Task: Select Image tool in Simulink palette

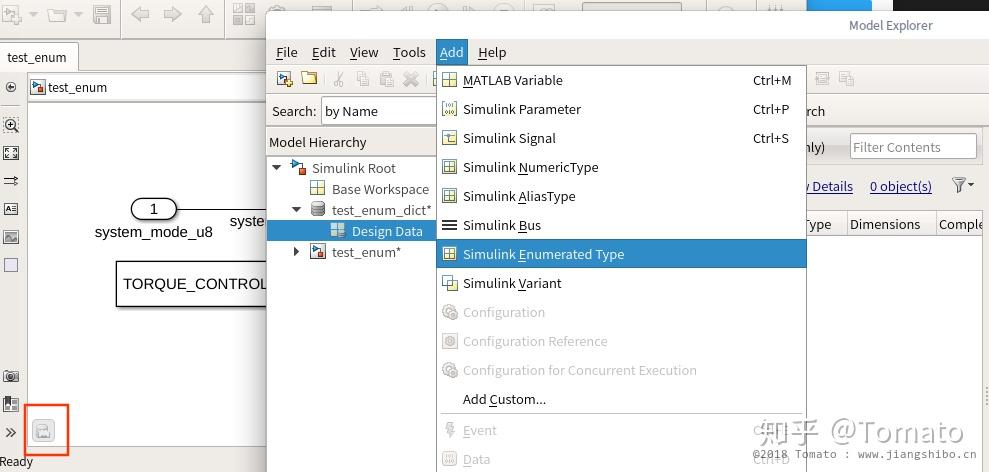Action: click(x=11, y=237)
